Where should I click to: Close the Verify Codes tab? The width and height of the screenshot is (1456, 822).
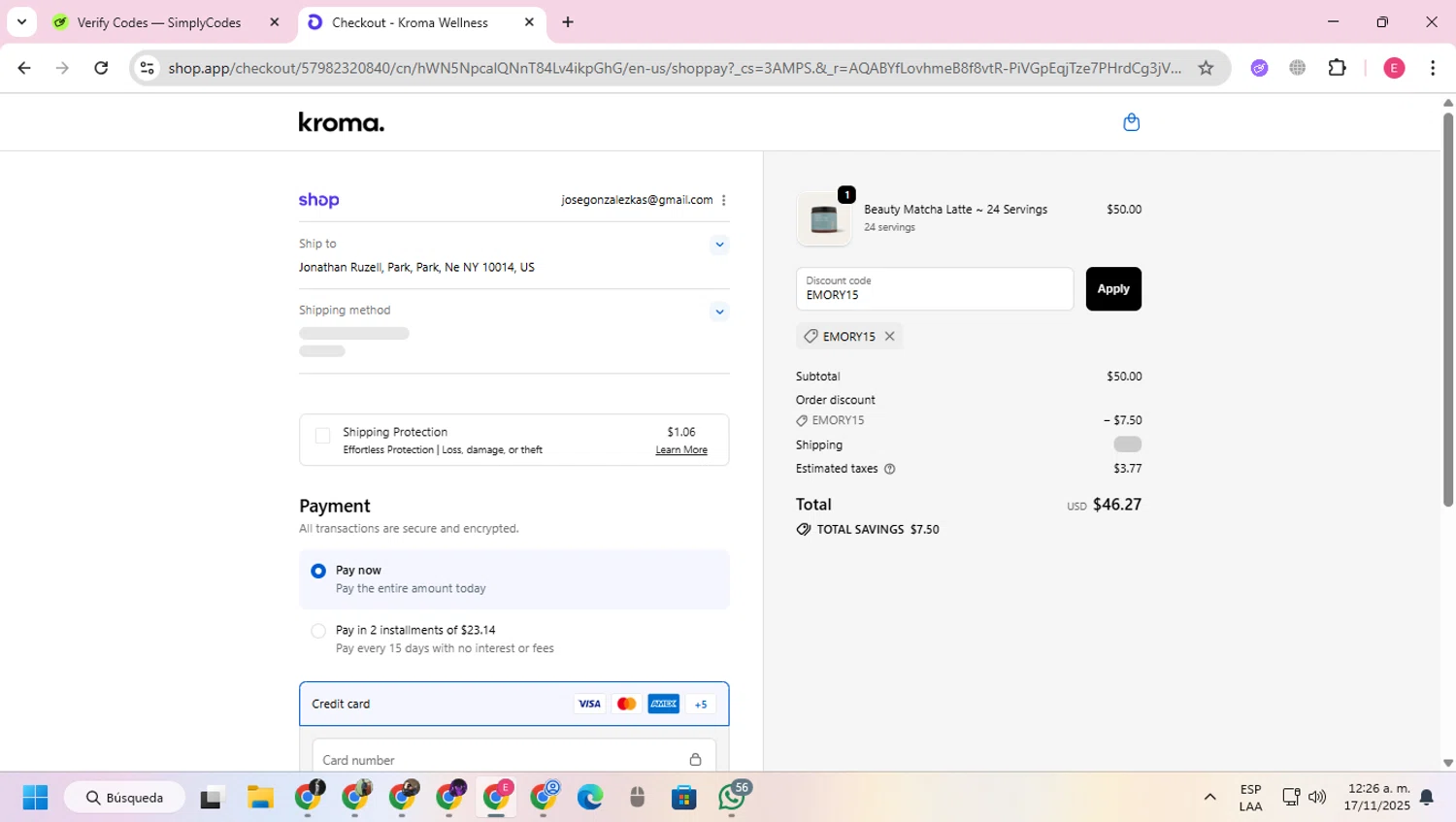[275, 22]
